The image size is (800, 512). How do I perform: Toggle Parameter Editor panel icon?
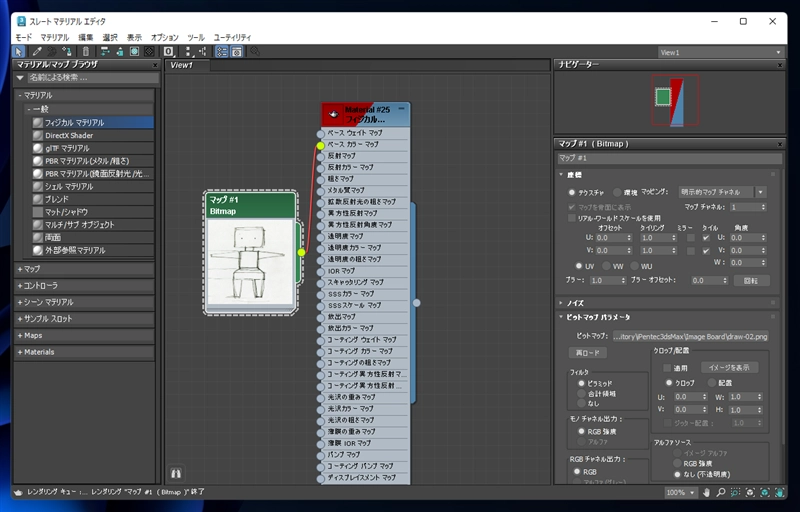pos(237,52)
